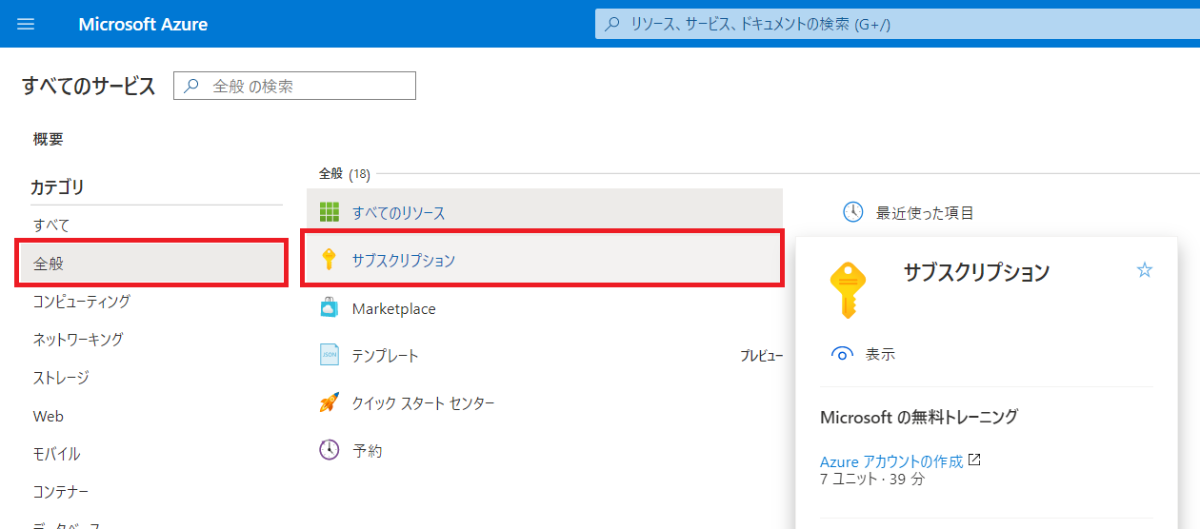Image resolution: width=1200 pixels, height=529 pixels.
Task: Focus the global resource search box
Action: [897, 24]
